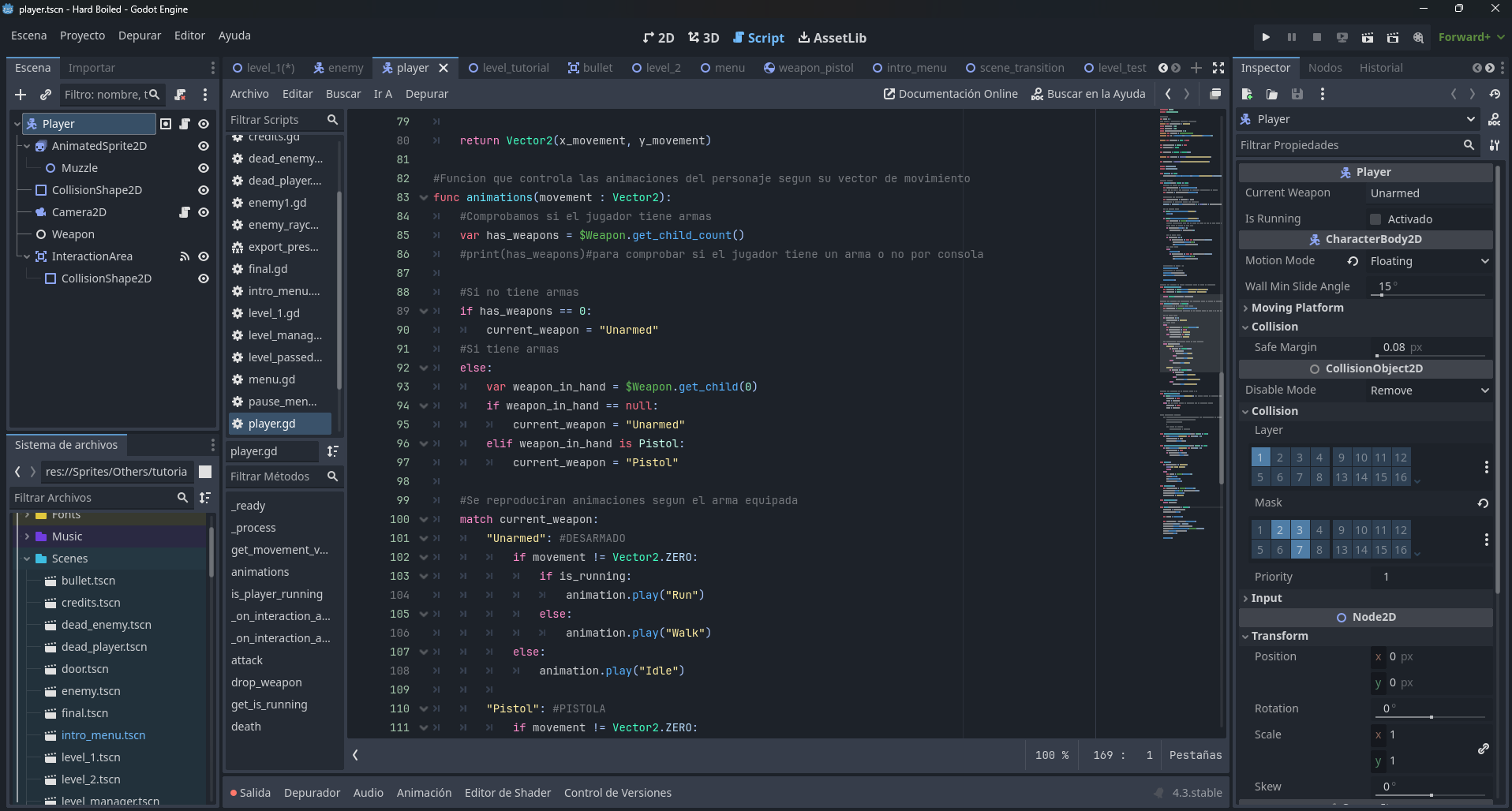Switch to the 3D workspace
1512x811 pixels.
coord(703,37)
